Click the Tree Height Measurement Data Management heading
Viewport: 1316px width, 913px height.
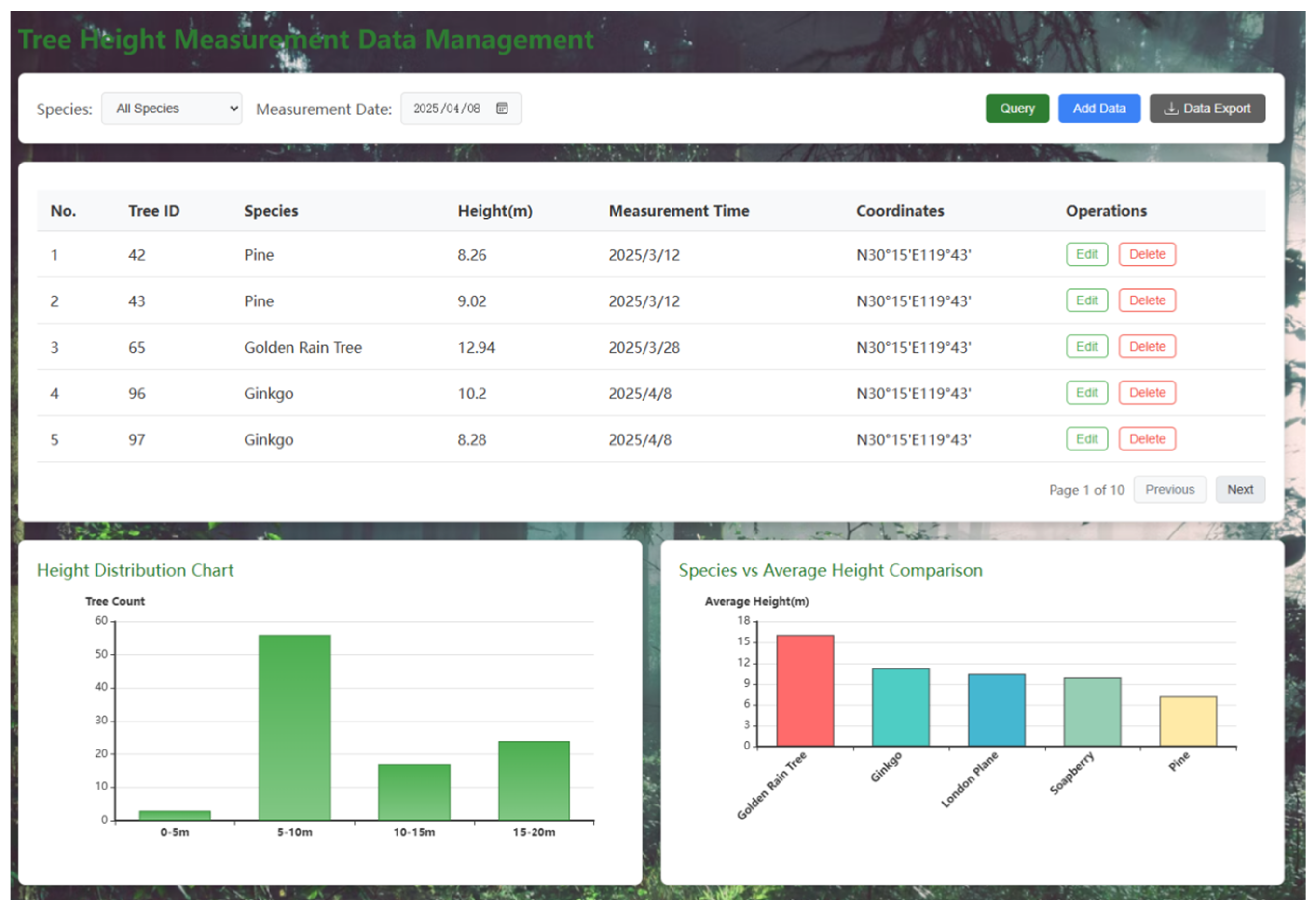pyautogui.click(x=306, y=40)
